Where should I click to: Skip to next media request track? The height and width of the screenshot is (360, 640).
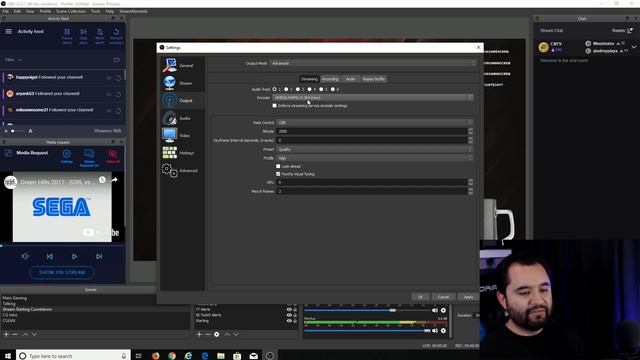(99, 256)
